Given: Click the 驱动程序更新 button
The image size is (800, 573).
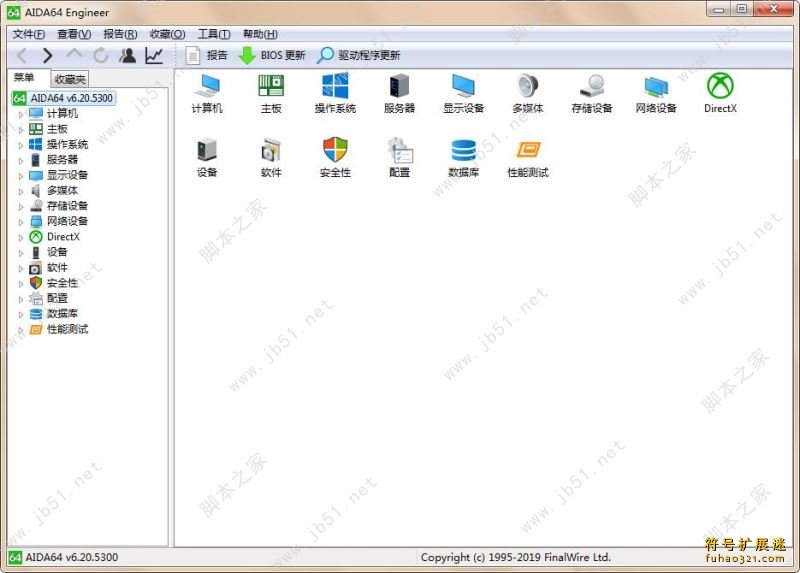Looking at the screenshot, I should [x=359, y=55].
